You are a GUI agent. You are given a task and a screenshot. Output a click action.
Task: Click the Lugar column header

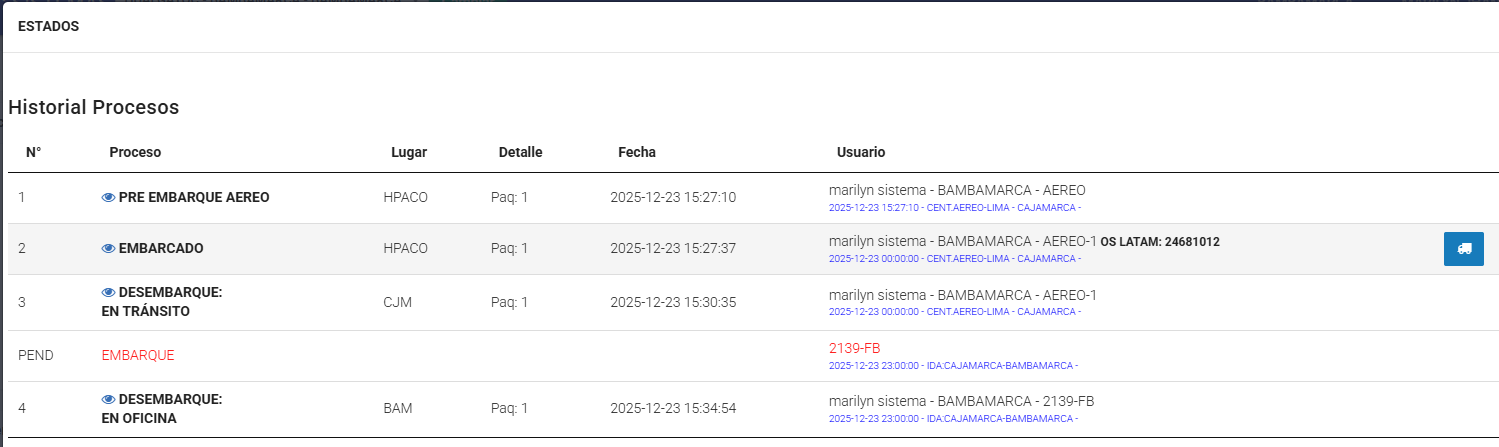(409, 152)
